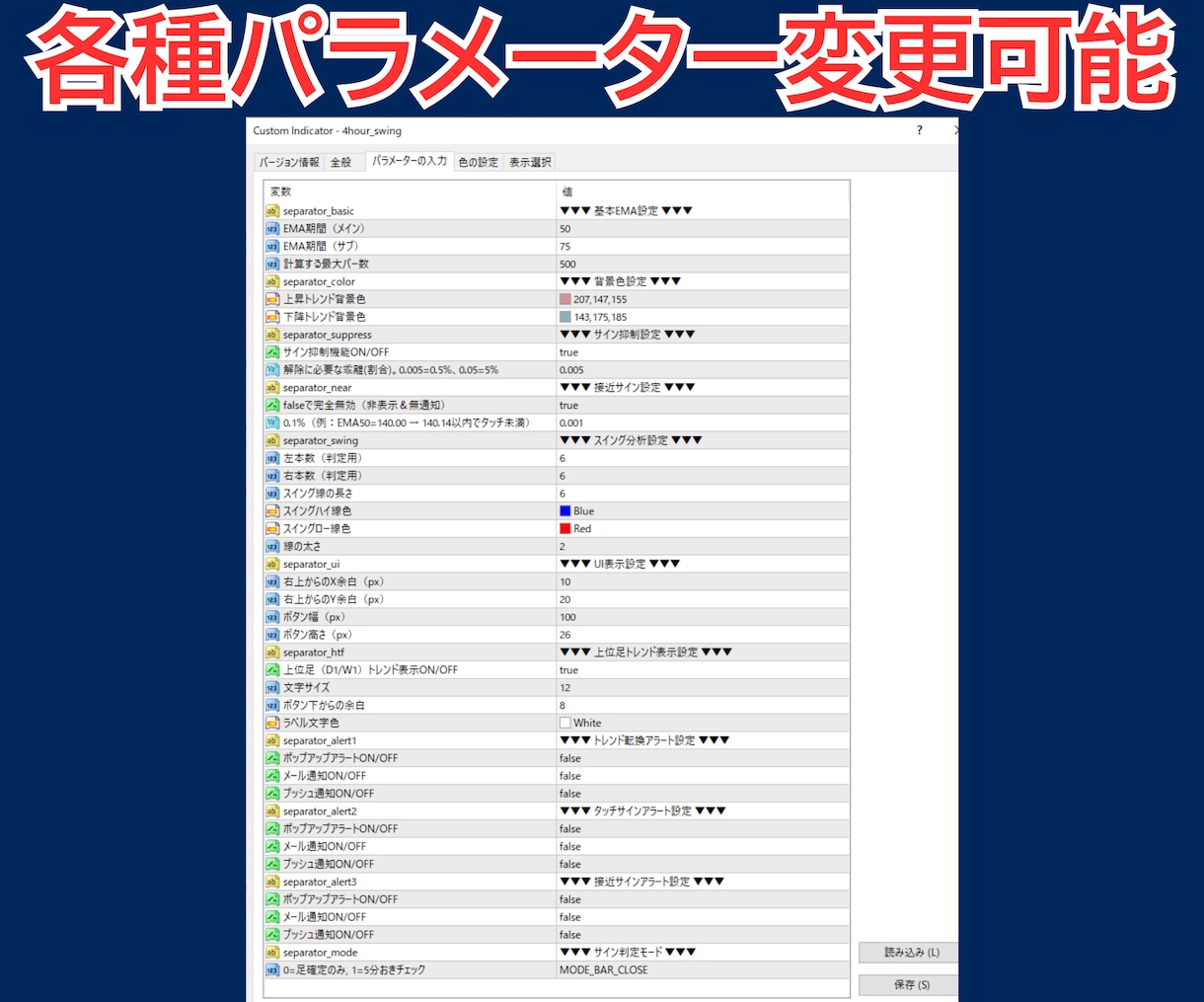Click the bool icon for 上位足トレンド表示ON/OFF
This screenshot has height=1002, width=1204.
point(272,670)
